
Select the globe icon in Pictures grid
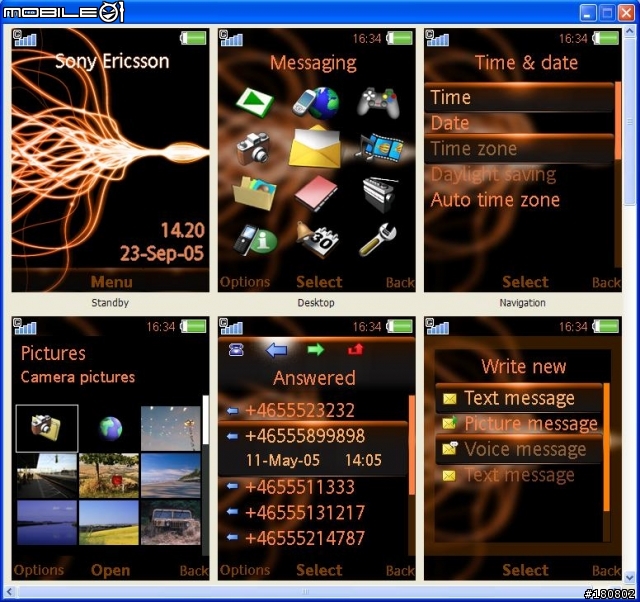pos(110,429)
